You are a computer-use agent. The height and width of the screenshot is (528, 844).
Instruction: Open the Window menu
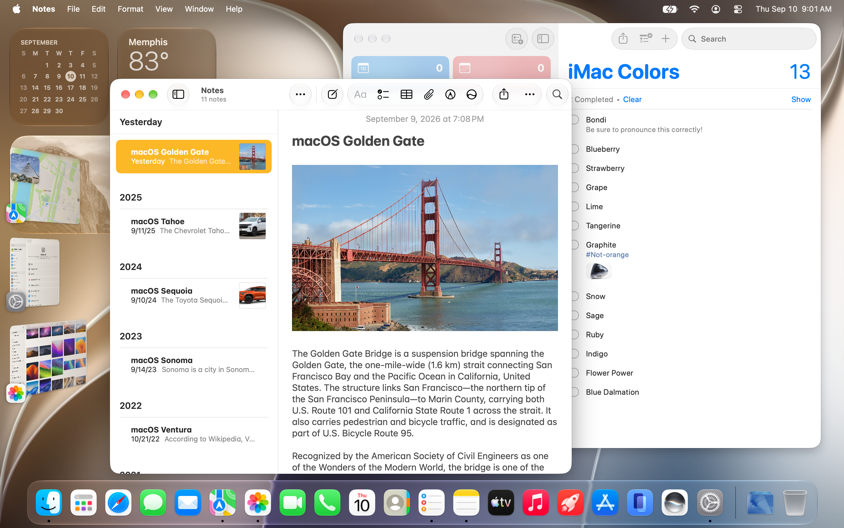click(x=199, y=9)
